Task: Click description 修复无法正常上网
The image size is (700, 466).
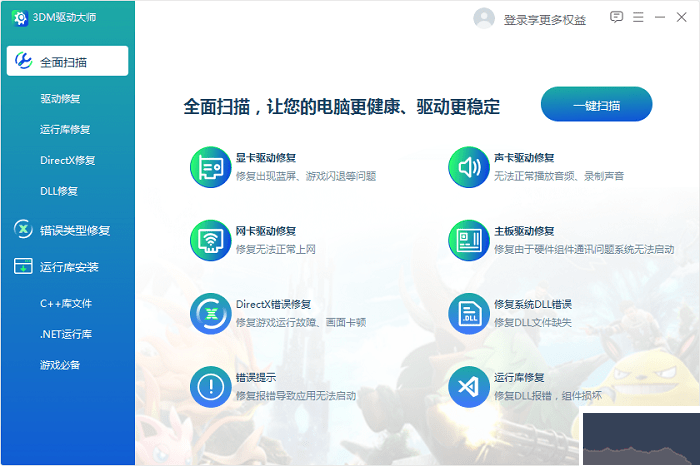Action: [275, 250]
